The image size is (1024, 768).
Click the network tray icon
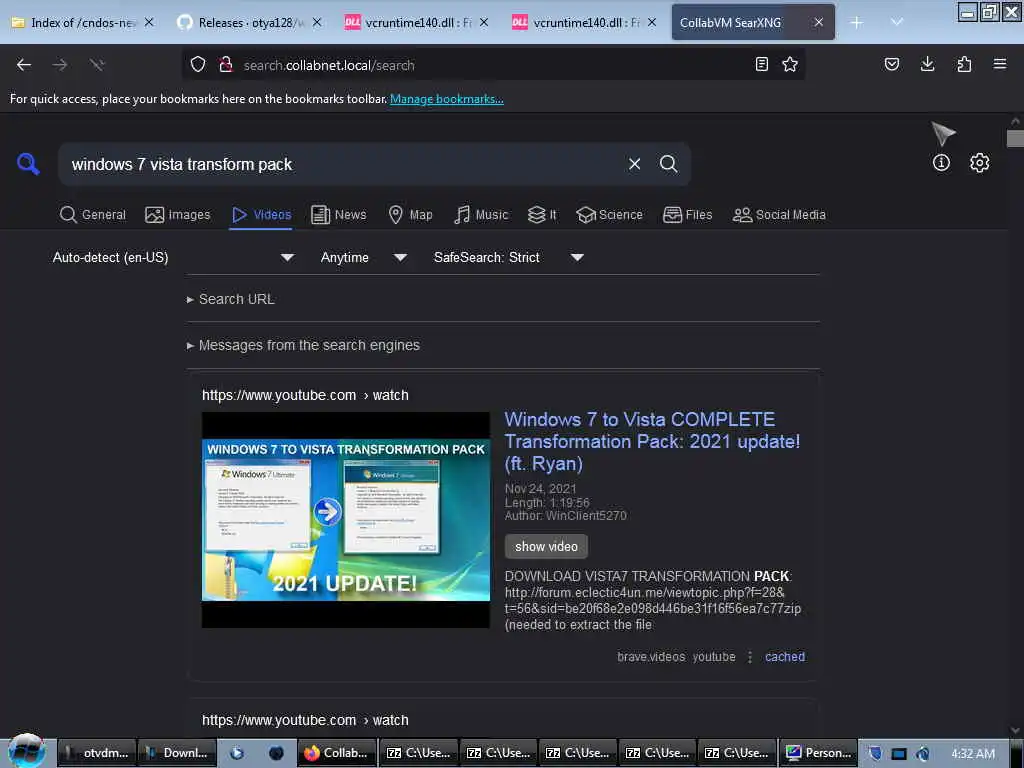tap(899, 754)
